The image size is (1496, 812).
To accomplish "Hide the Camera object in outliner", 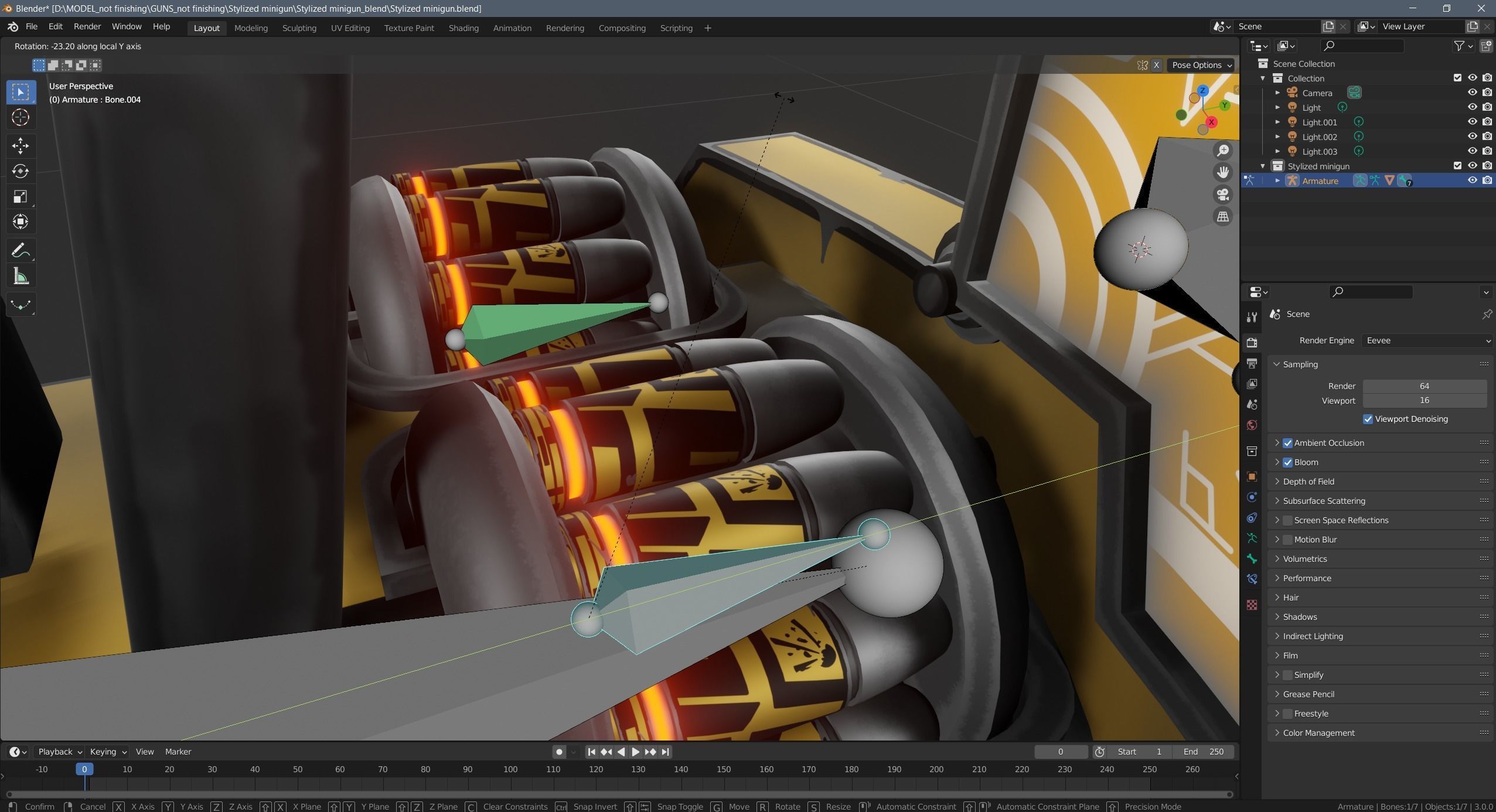I will pyautogui.click(x=1472, y=93).
